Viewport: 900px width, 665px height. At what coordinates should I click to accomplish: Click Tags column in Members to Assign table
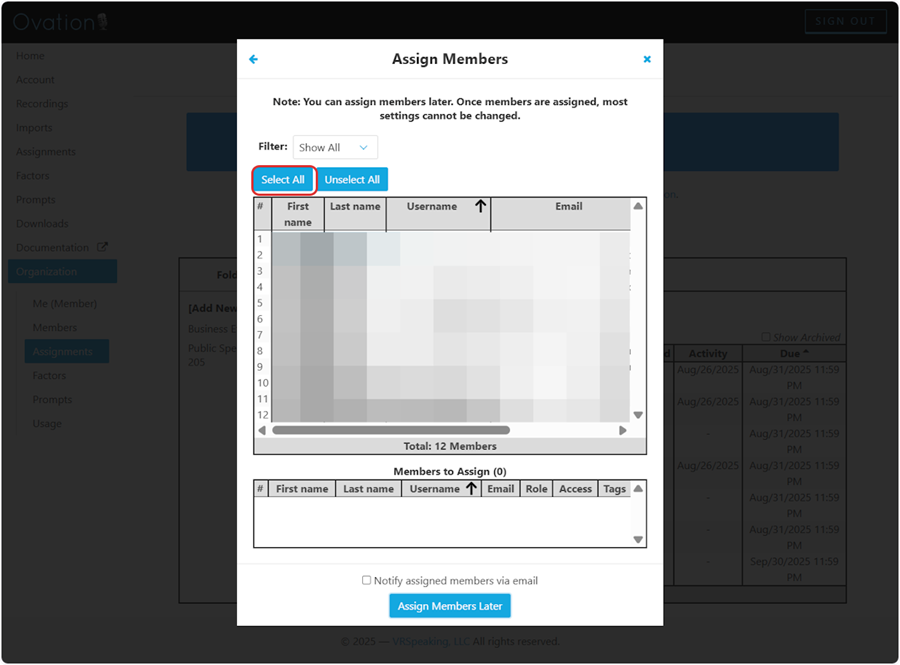tap(614, 489)
